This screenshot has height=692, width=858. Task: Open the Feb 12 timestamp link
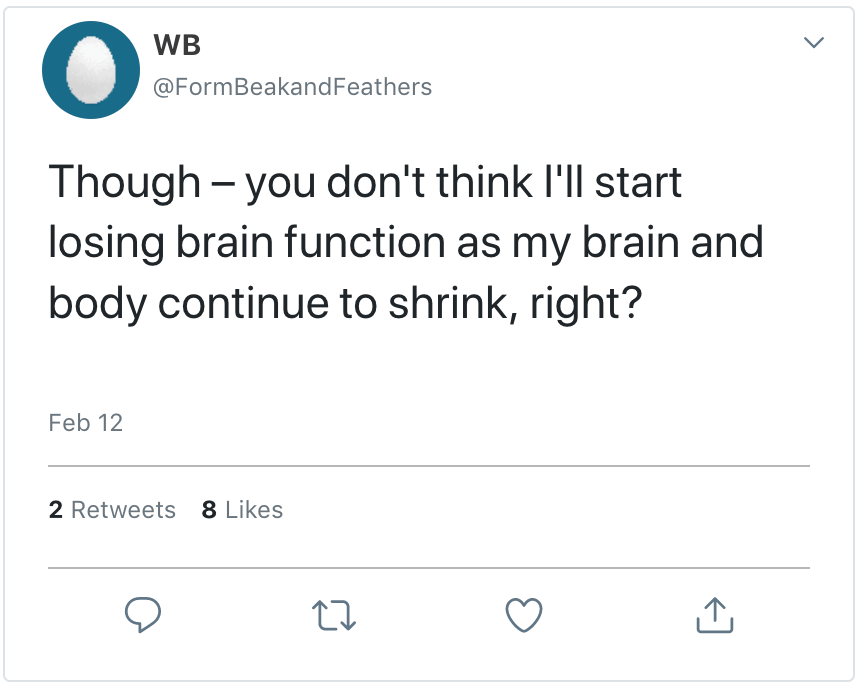coord(85,423)
